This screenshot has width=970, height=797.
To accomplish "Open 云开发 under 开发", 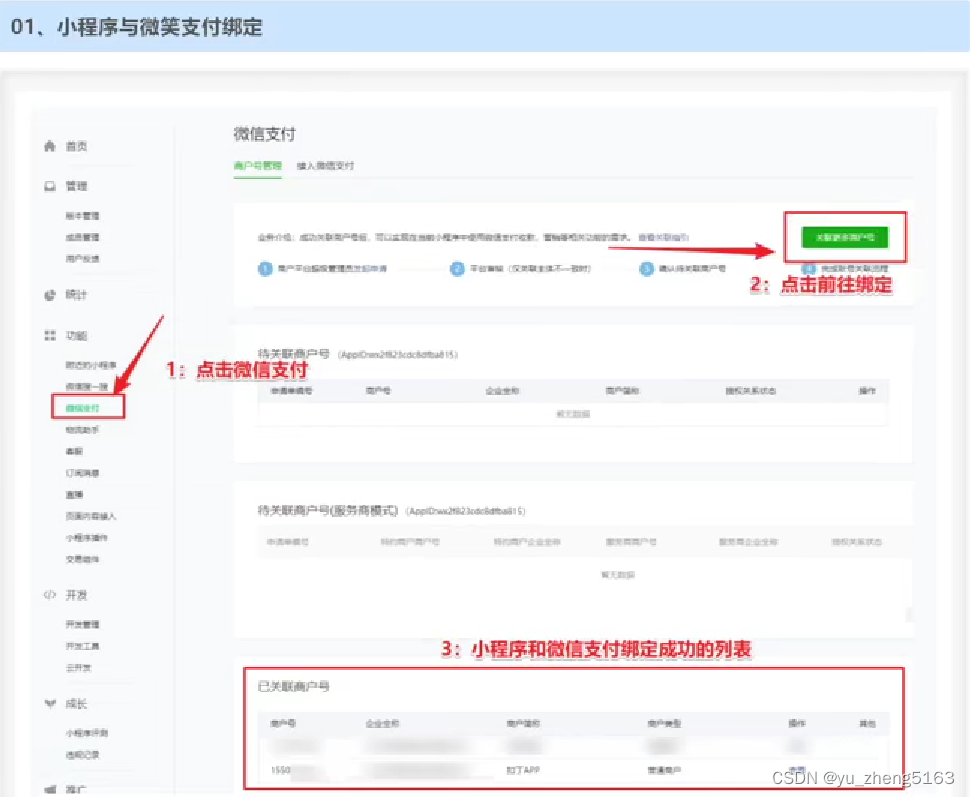I will click(x=79, y=668).
